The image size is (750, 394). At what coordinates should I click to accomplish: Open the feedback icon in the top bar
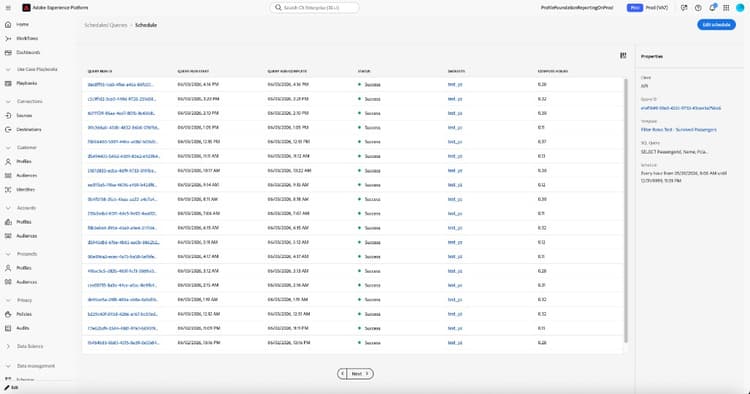click(684, 8)
